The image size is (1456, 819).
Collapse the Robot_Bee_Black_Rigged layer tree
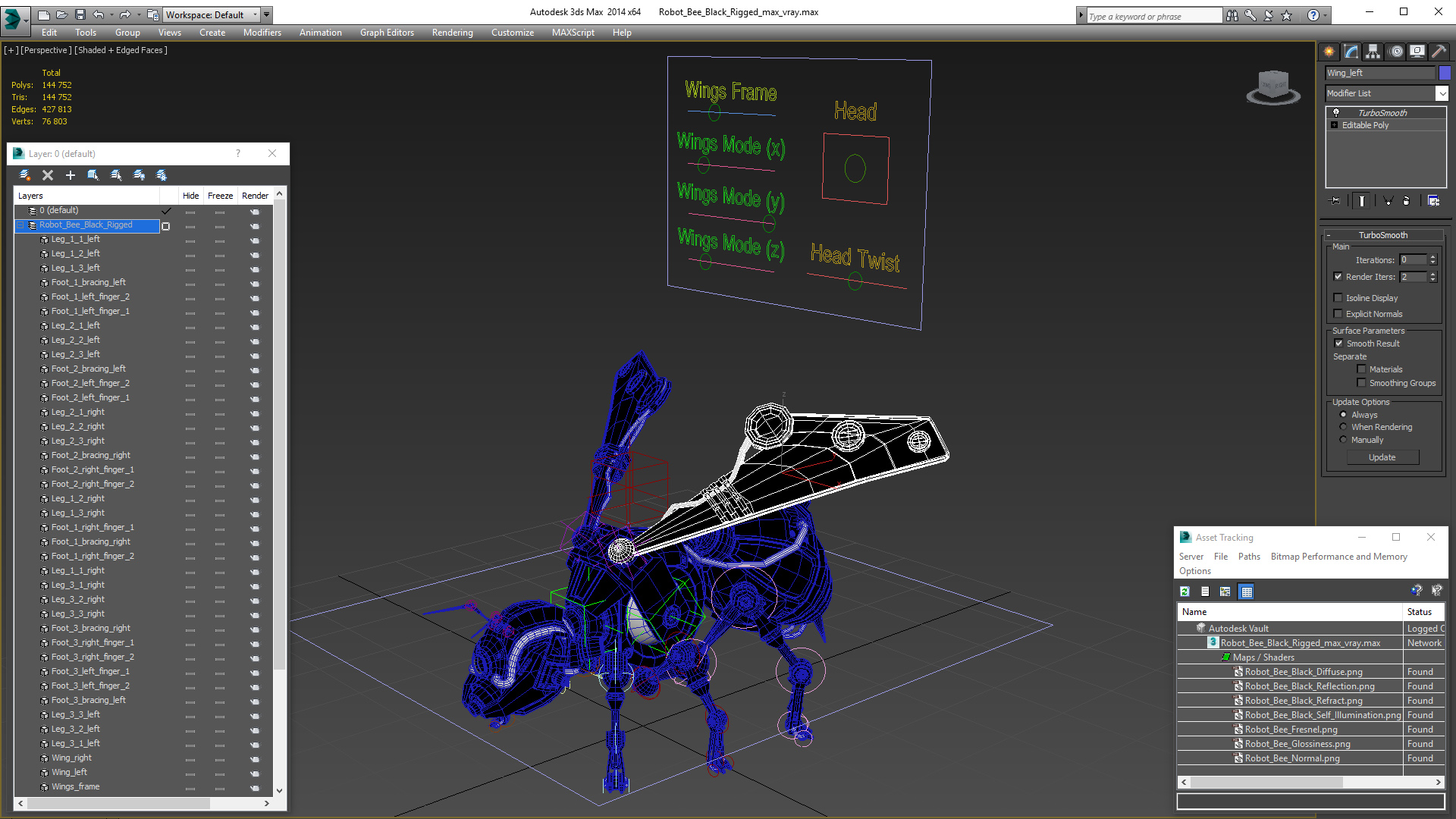coord(20,225)
